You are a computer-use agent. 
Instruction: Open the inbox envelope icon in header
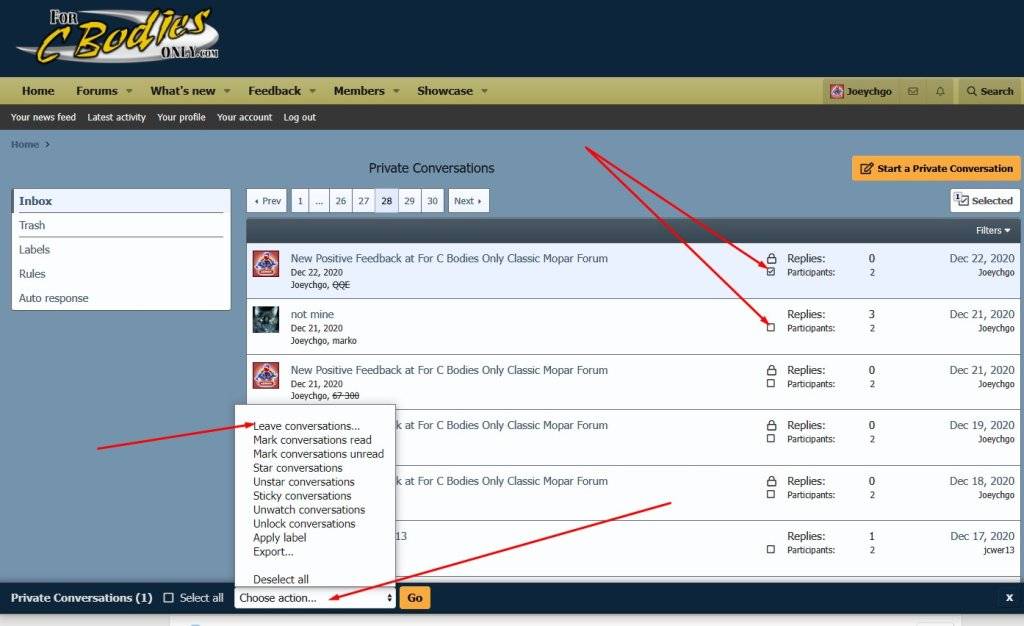912,91
